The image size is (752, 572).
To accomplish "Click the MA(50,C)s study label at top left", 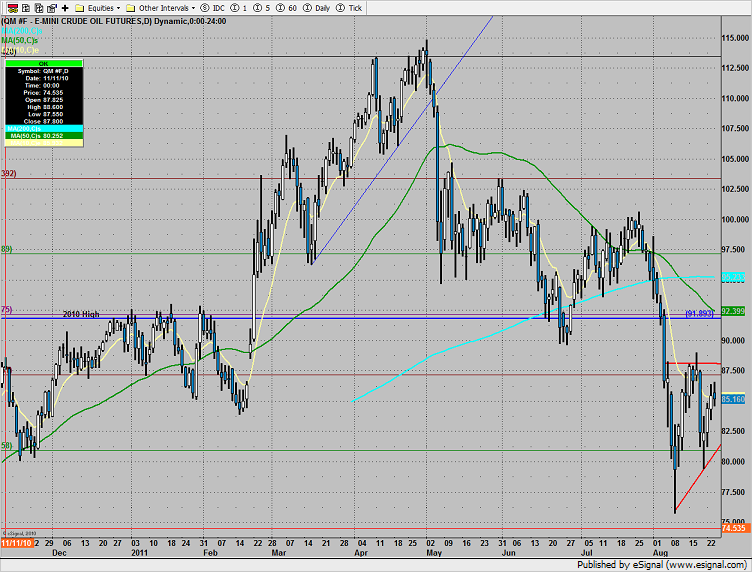I will 20,40.
